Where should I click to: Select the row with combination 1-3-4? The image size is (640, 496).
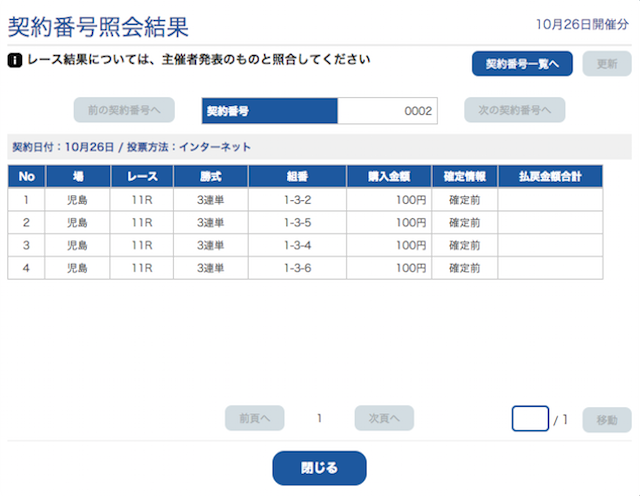click(x=297, y=245)
